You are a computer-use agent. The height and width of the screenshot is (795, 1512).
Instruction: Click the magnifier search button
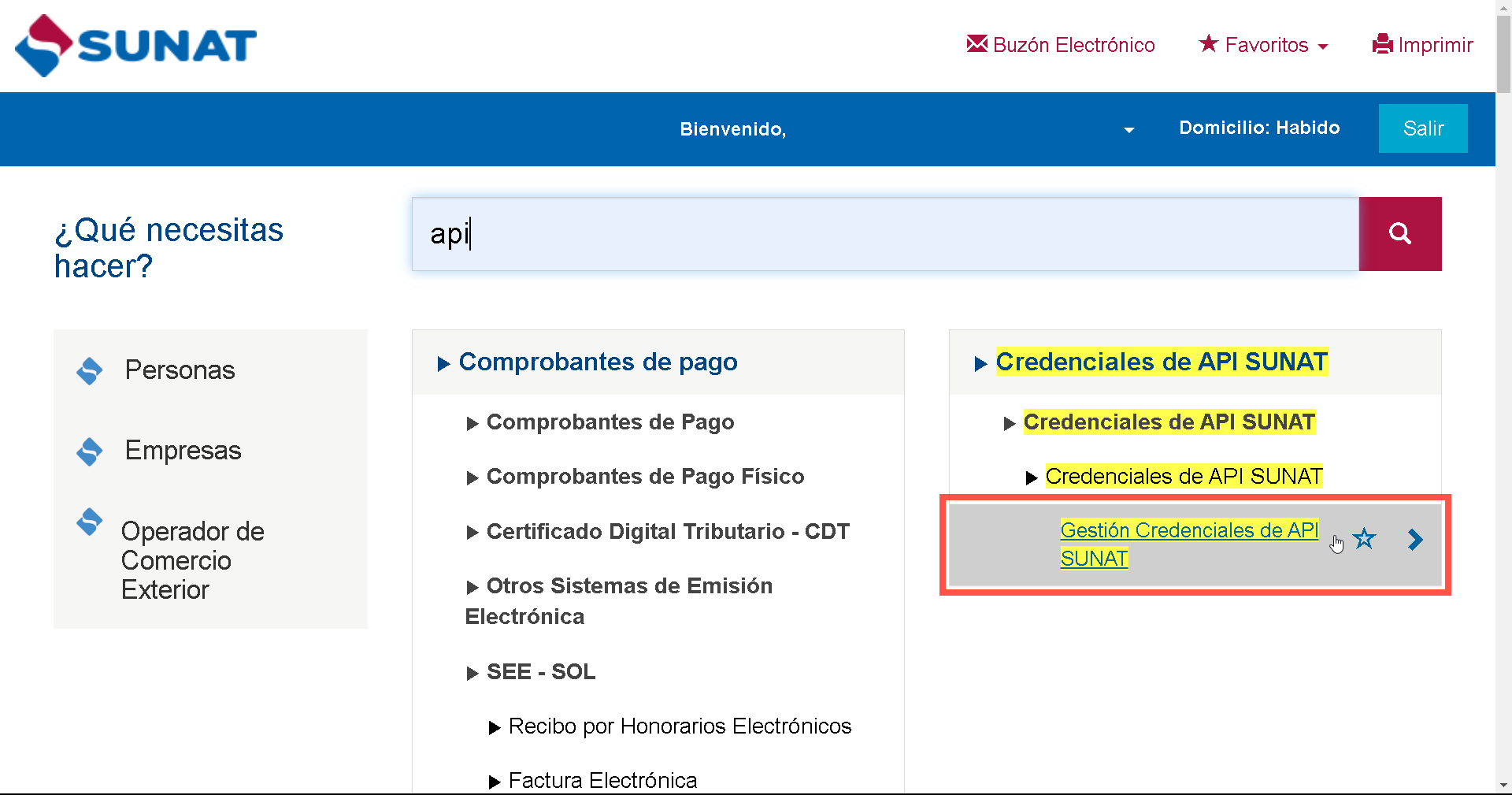[1400, 234]
